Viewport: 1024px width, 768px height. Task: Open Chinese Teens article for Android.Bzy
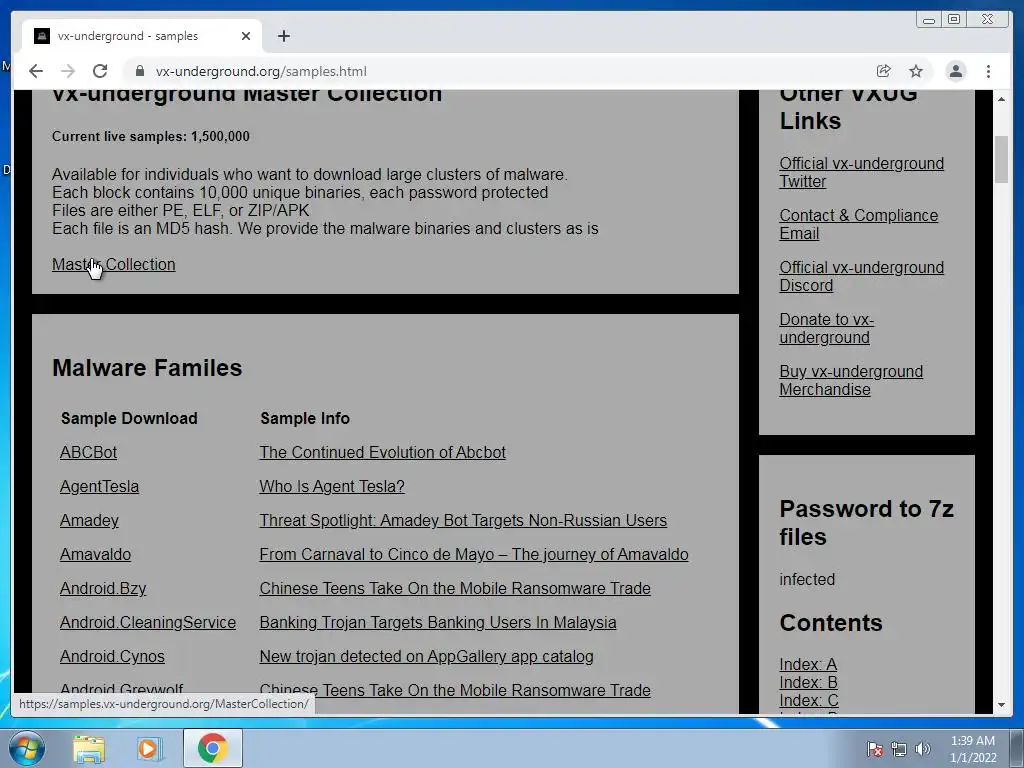click(455, 588)
